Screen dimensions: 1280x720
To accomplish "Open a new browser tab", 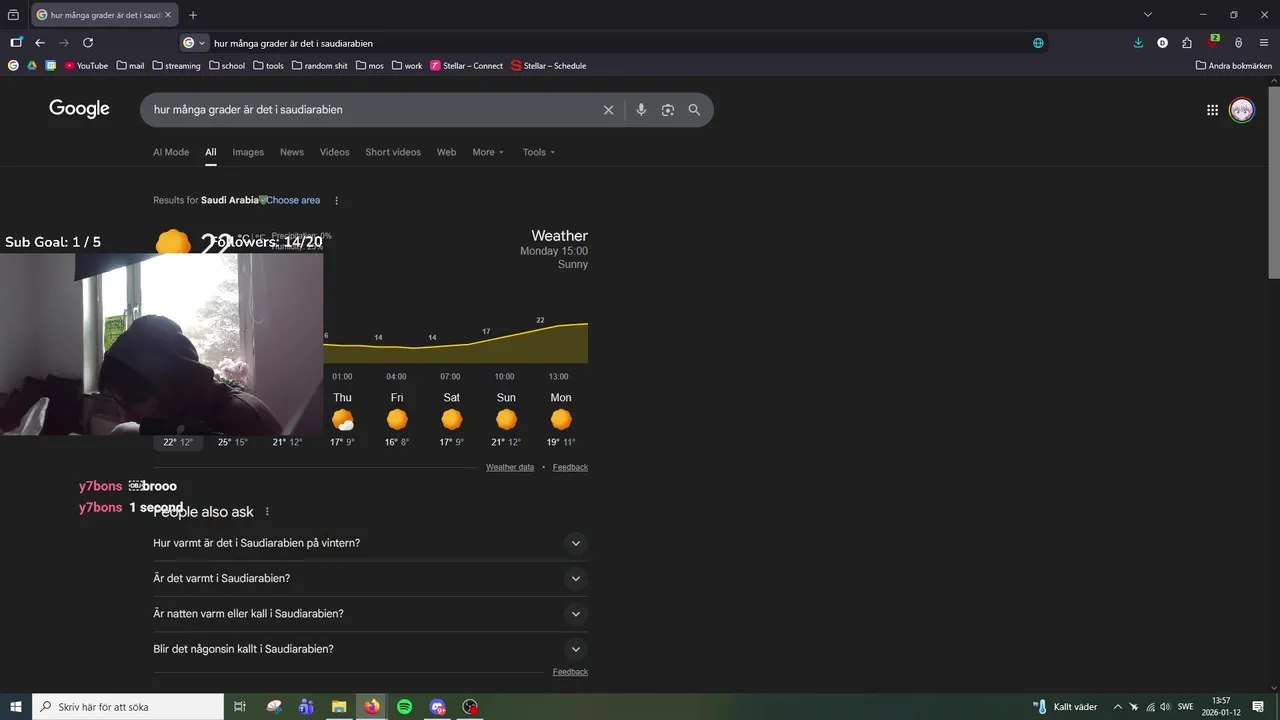I will (193, 15).
